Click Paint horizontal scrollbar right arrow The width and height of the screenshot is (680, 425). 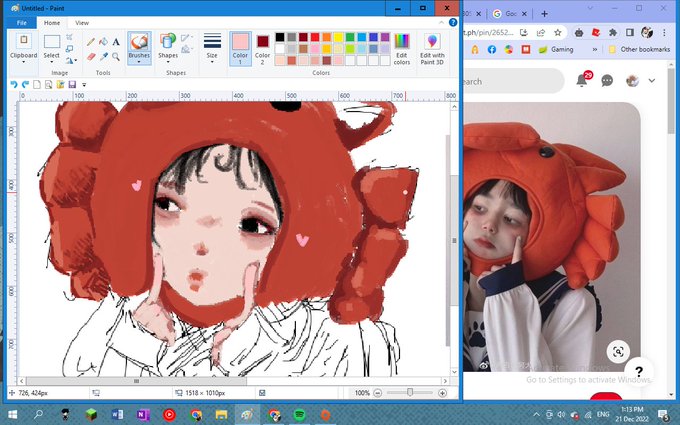(x=445, y=381)
